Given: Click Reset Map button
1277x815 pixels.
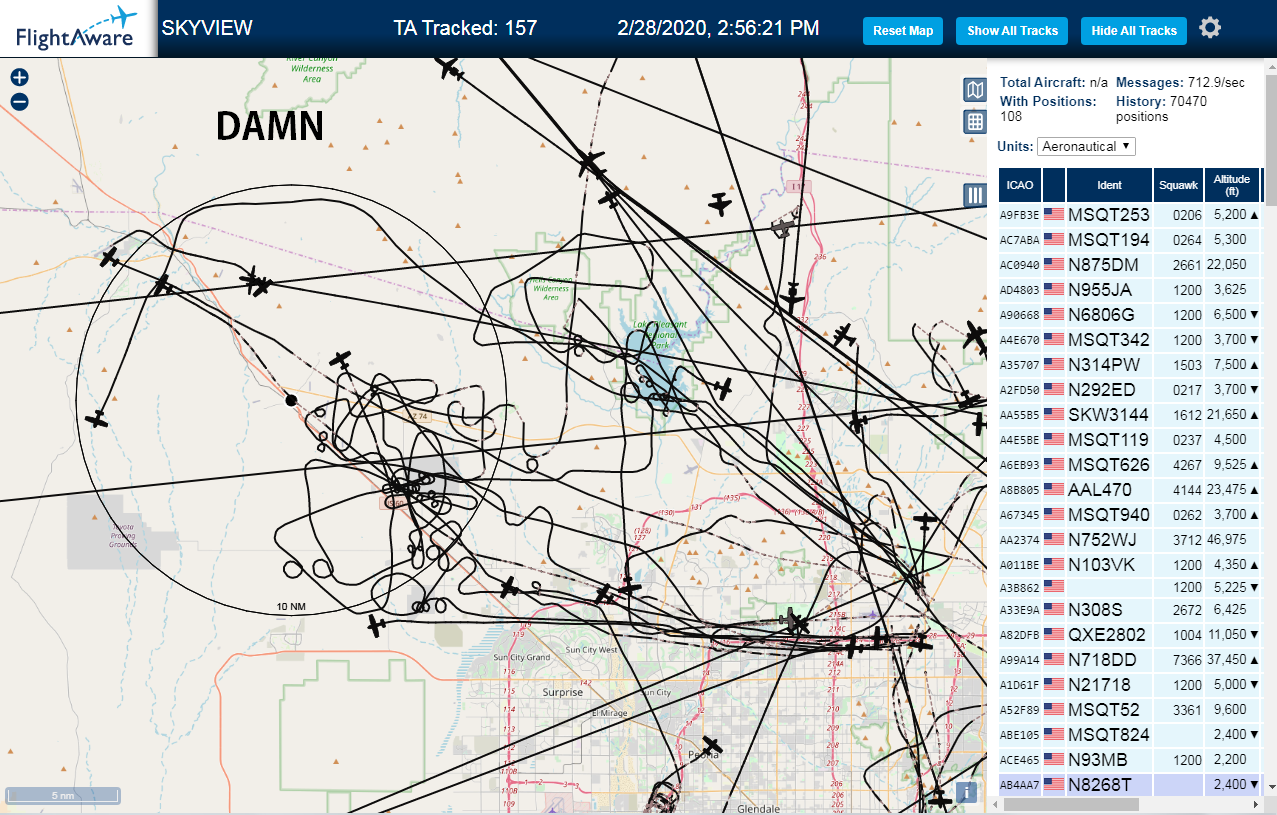Looking at the screenshot, I should pyautogui.click(x=903, y=31).
